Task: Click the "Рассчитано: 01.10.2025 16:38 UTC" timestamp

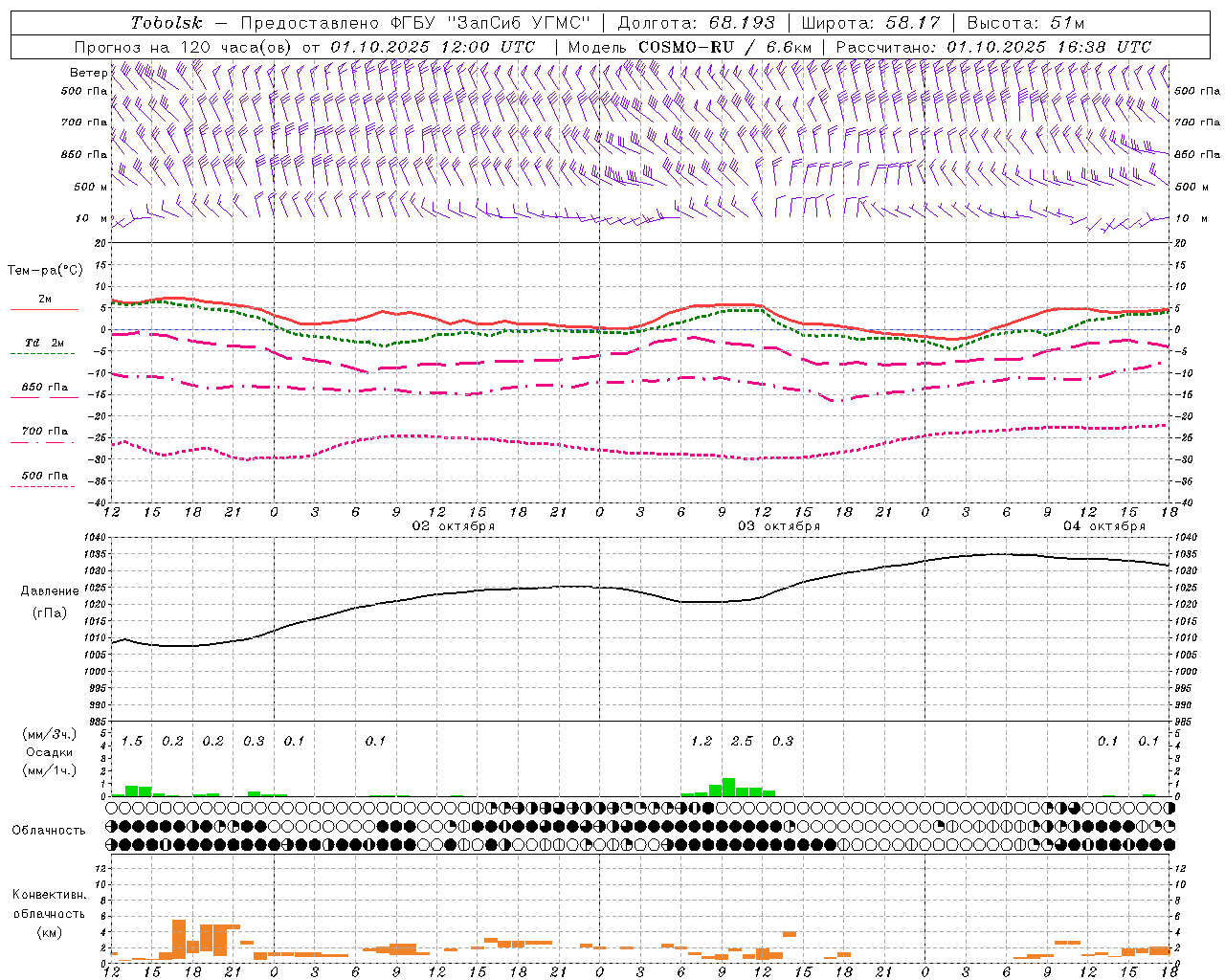Action: coord(993,47)
